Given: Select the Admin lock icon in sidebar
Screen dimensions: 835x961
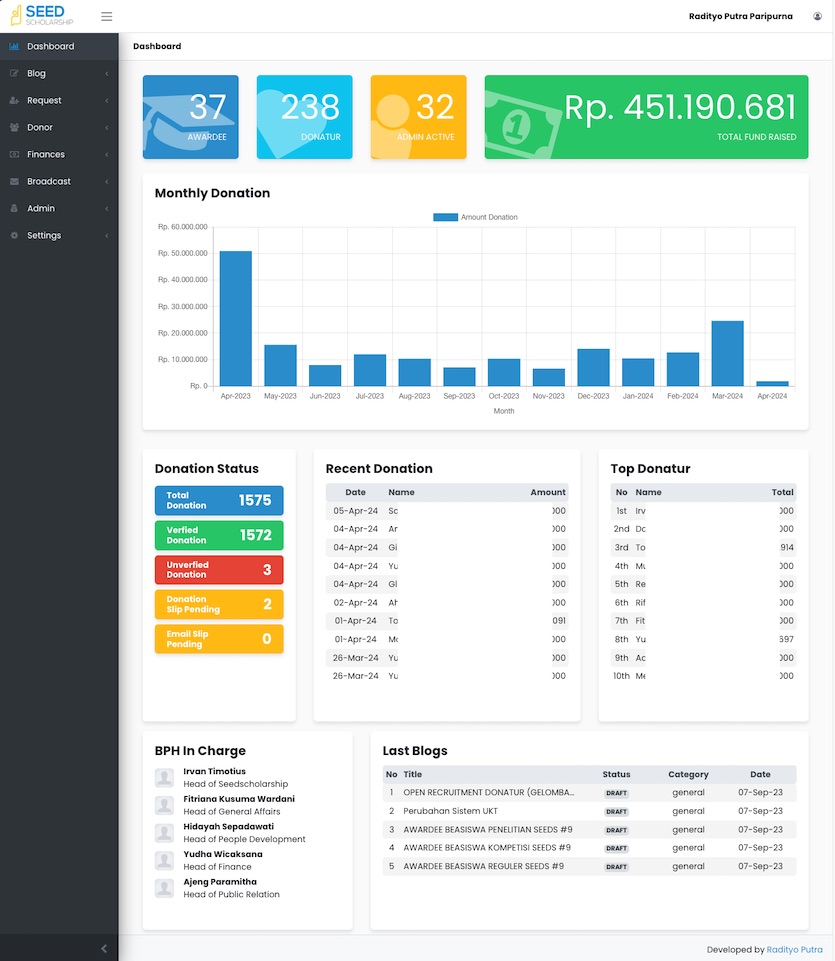Looking at the screenshot, I should click(14, 208).
